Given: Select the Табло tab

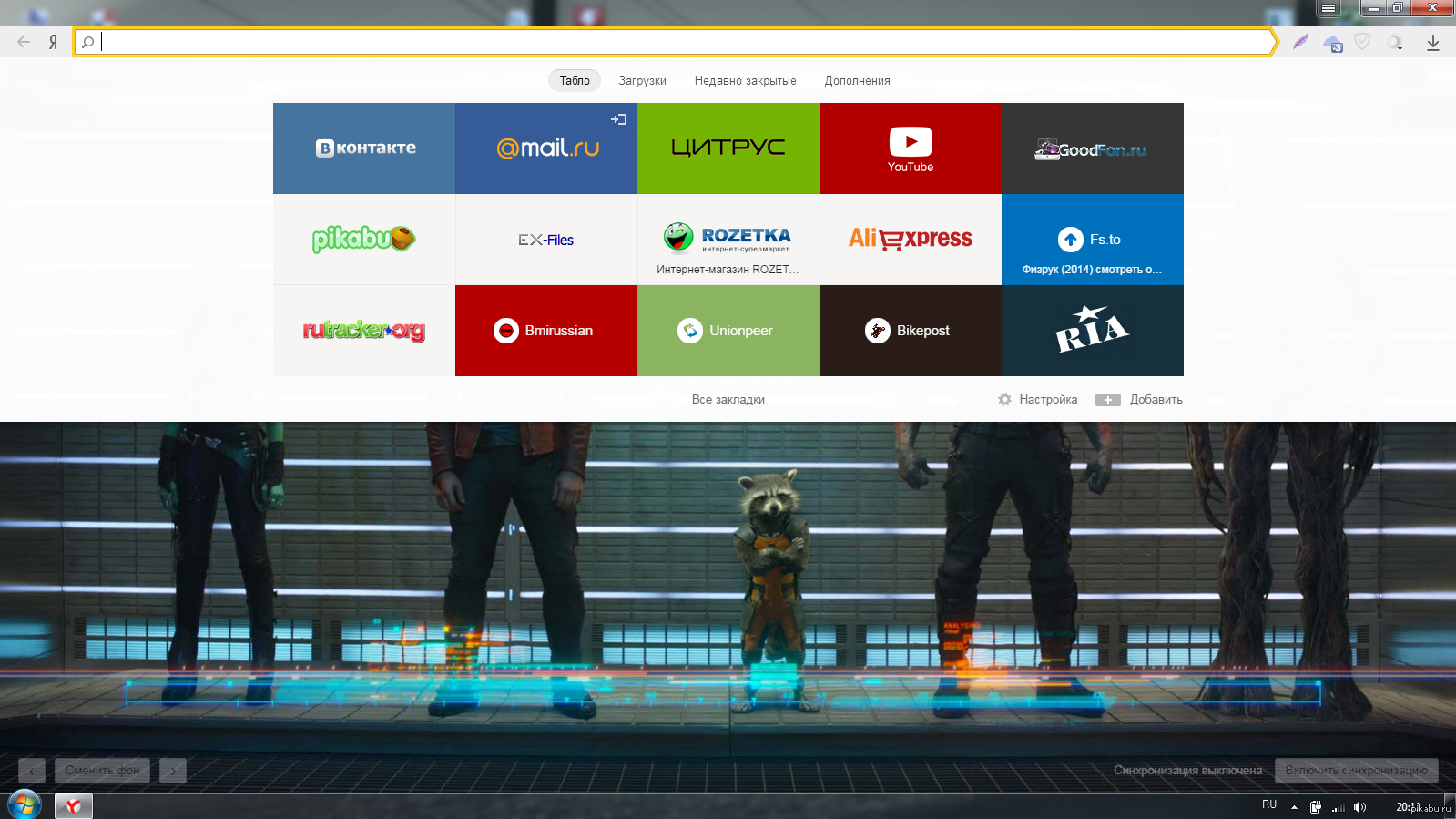Looking at the screenshot, I should (575, 80).
